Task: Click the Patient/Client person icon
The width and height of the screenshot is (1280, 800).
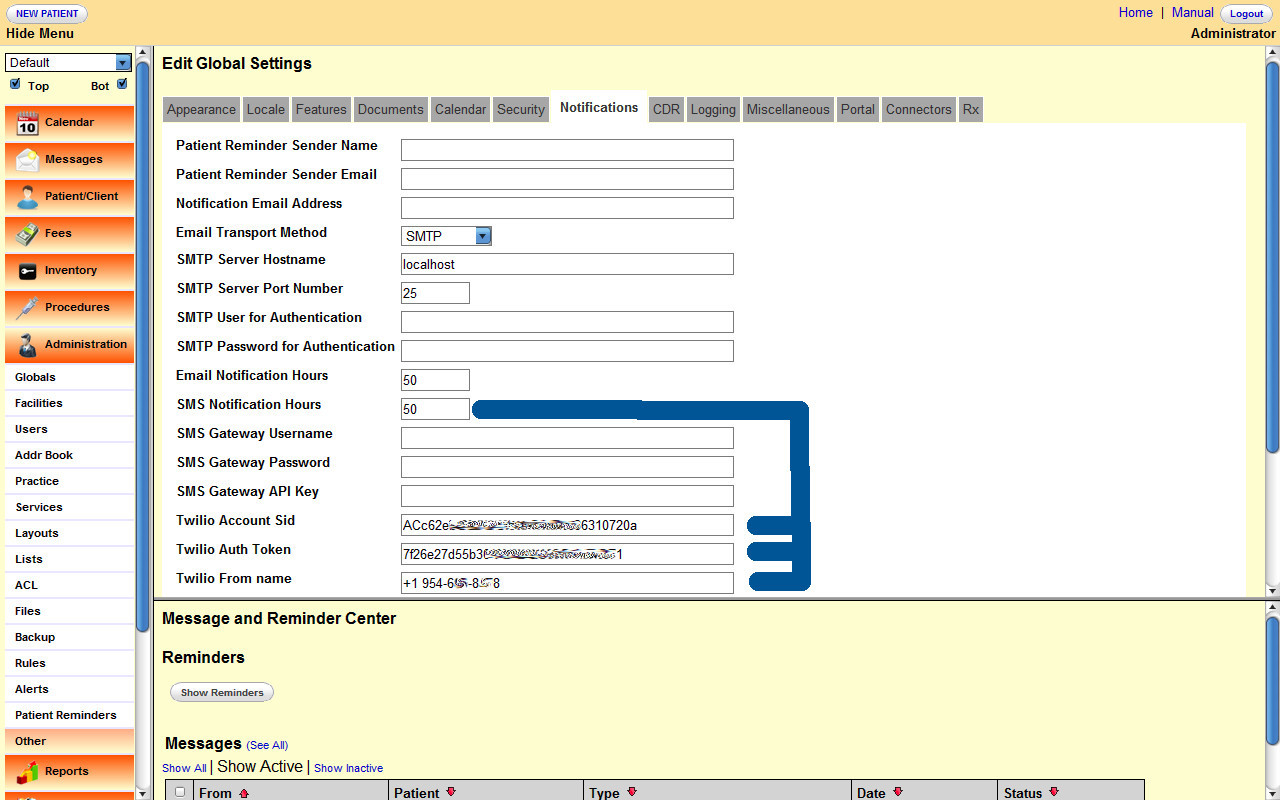Action: (27, 197)
